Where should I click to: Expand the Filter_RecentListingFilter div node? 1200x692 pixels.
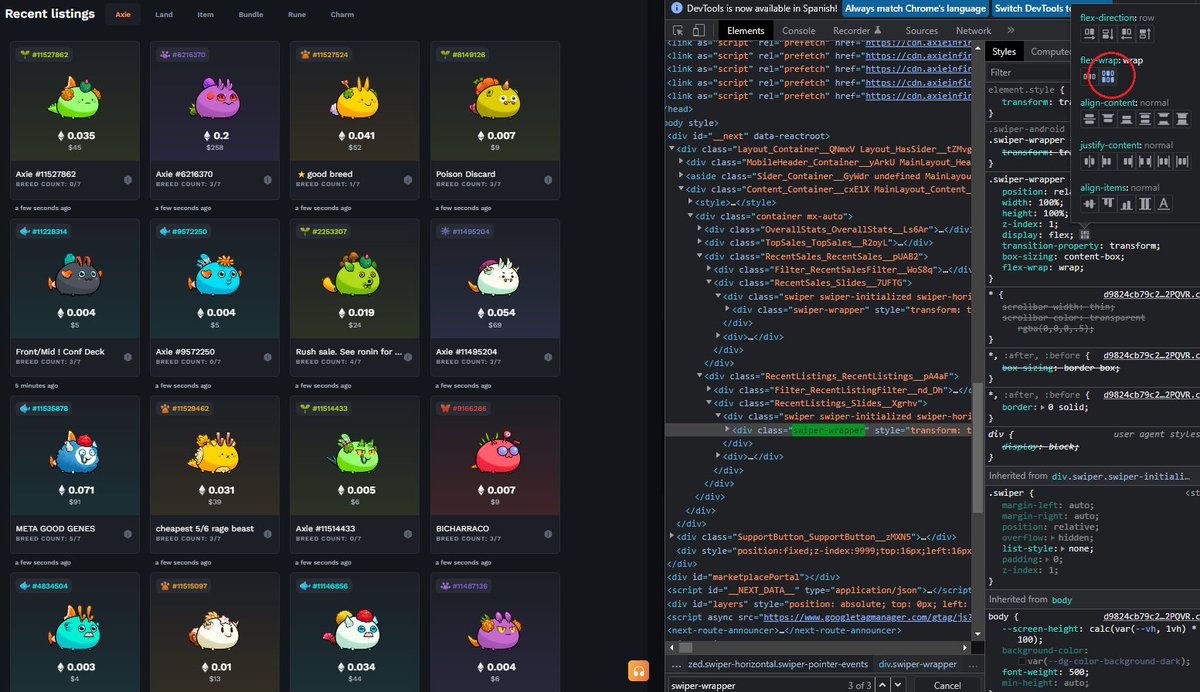tap(708, 390)
